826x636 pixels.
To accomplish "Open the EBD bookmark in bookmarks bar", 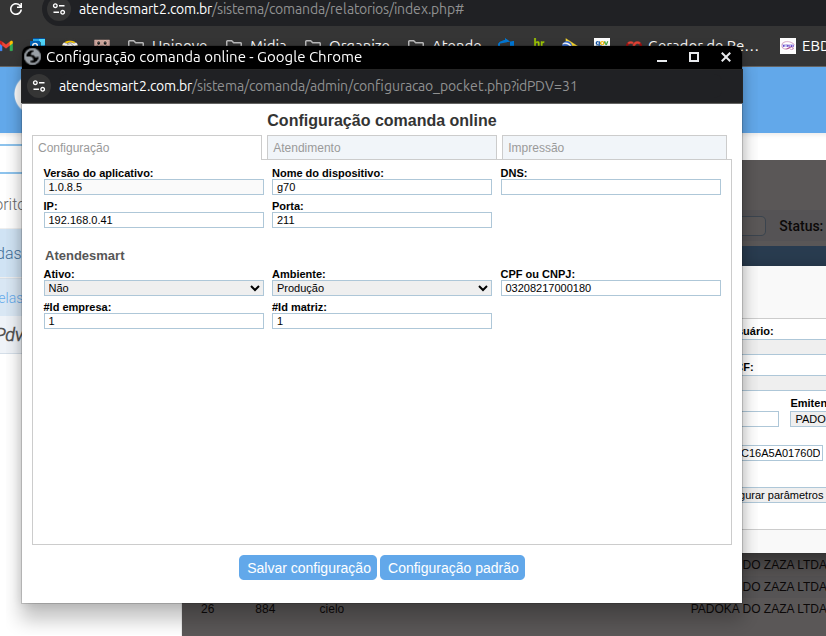I will tap(803, 46).
